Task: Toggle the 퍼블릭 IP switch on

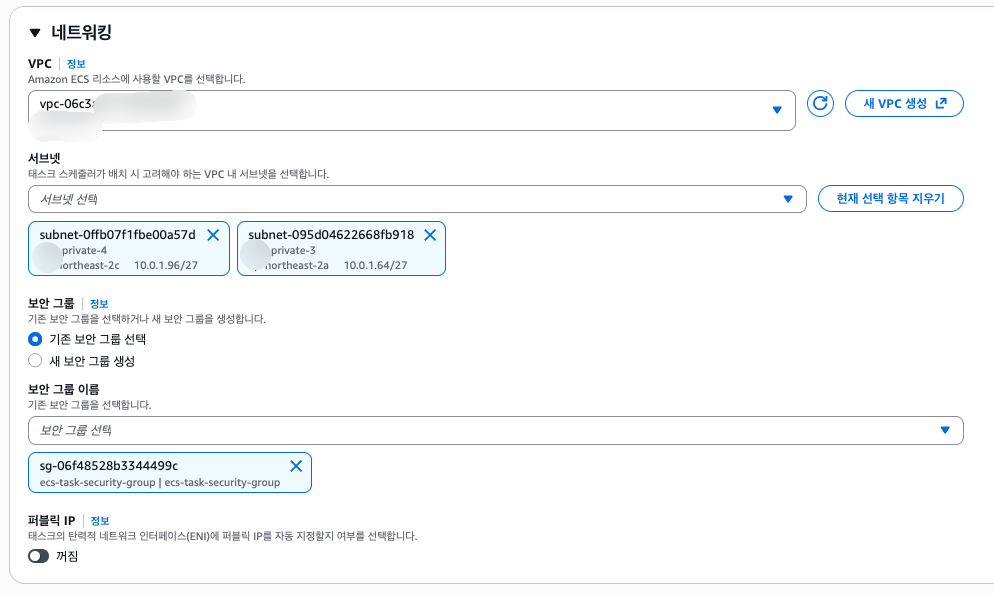Action: tap(39, 556)
